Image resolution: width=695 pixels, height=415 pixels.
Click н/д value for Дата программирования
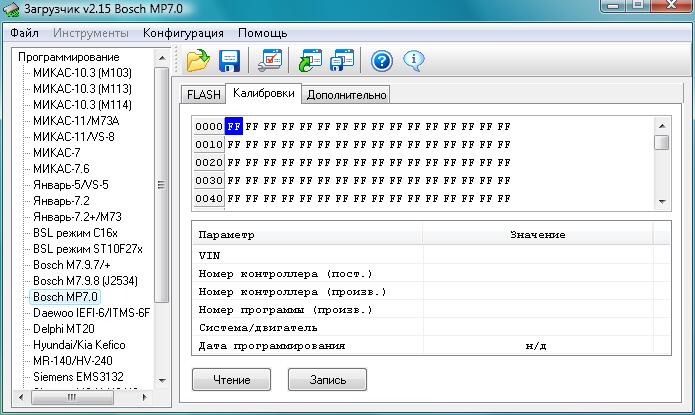point(536,346)
